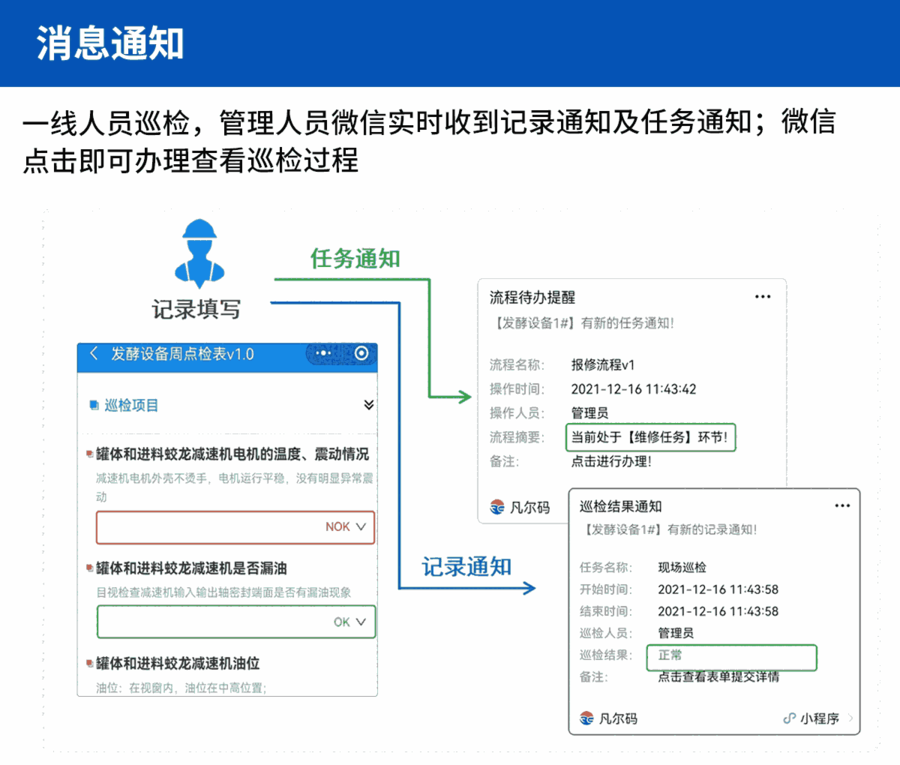
Task: Click the circular close icon in mini-program header
Action: (x=361, y=354)
